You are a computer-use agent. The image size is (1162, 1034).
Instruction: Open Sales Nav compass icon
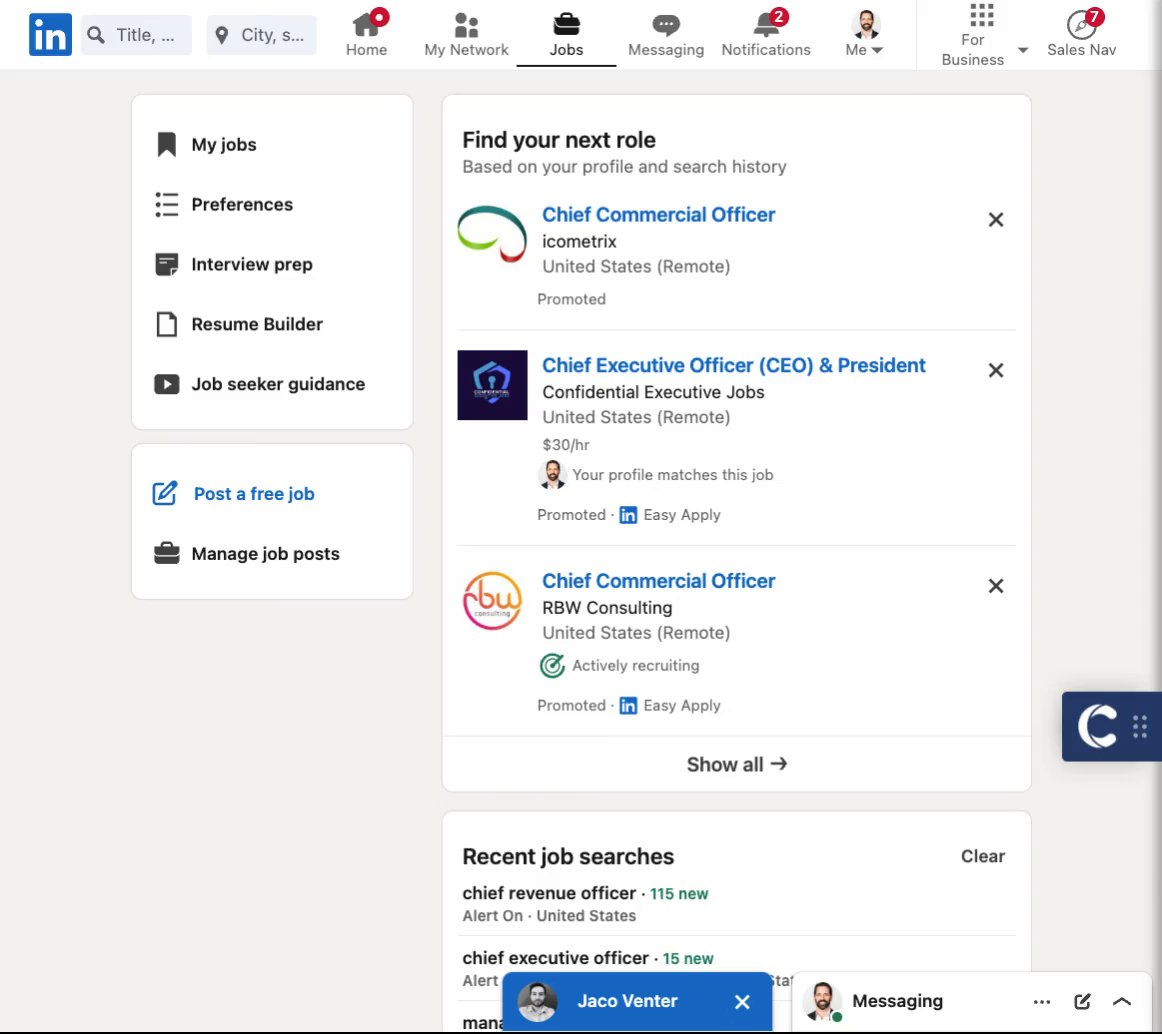pyautogui.click(x=1081, y=34)
